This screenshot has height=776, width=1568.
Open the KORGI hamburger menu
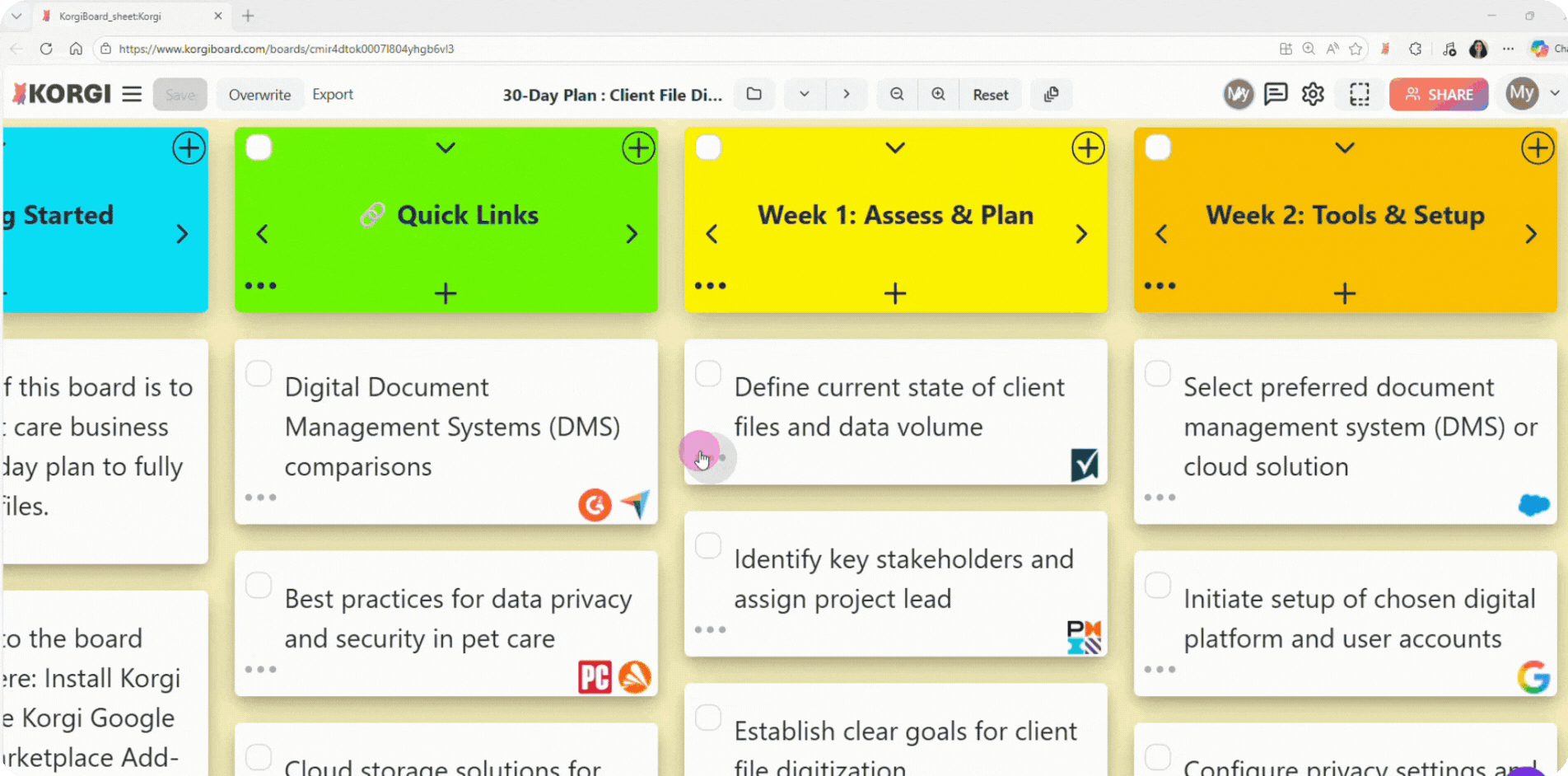(132, 94)
